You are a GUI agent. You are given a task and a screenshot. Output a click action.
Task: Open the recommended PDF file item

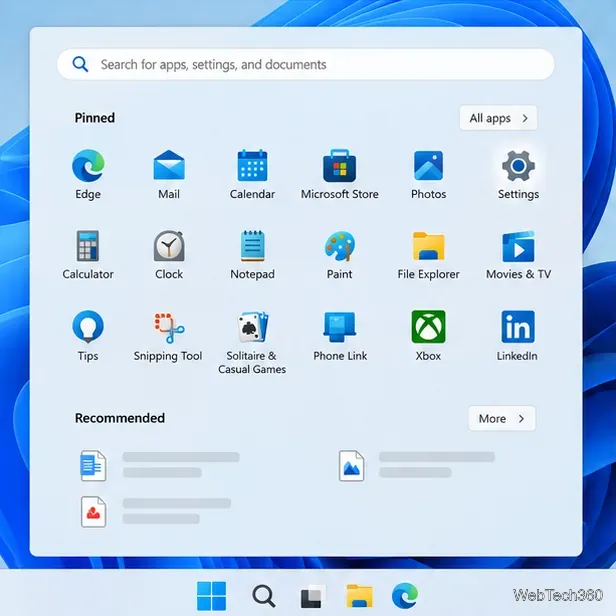(x=156, y=512)
